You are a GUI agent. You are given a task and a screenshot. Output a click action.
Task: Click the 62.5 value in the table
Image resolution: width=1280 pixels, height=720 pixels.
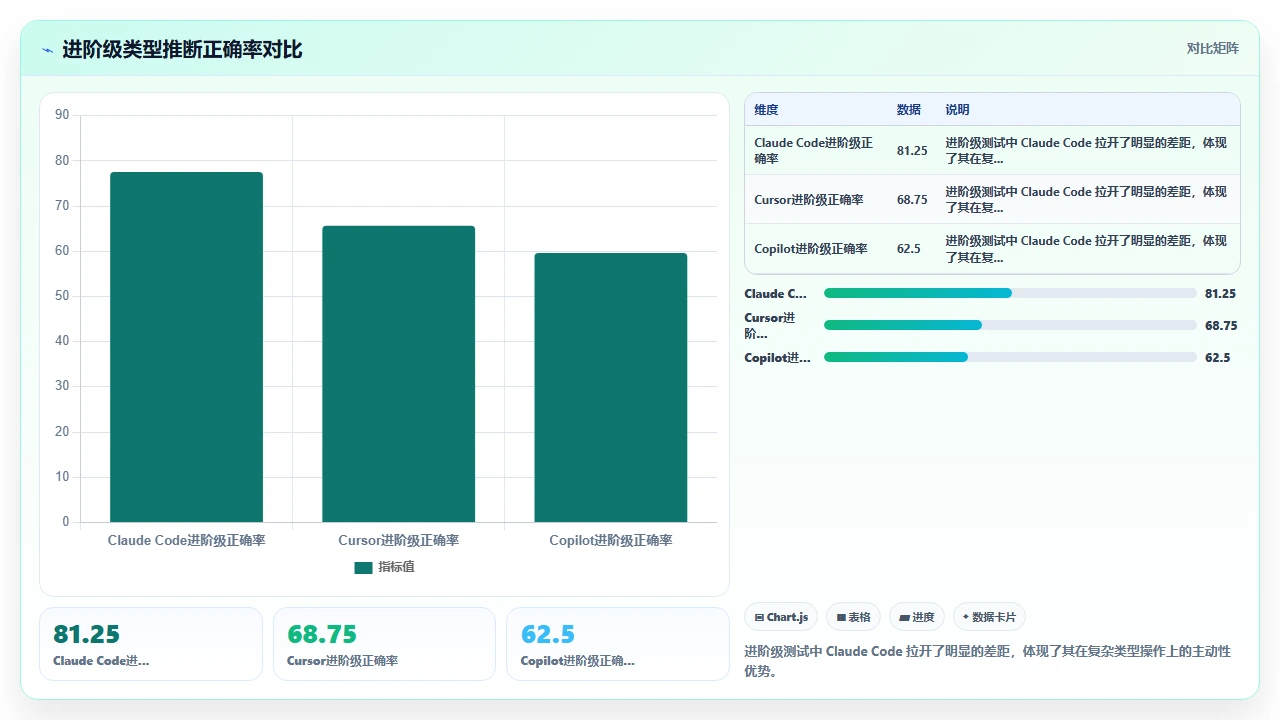[x=909, y=249]
